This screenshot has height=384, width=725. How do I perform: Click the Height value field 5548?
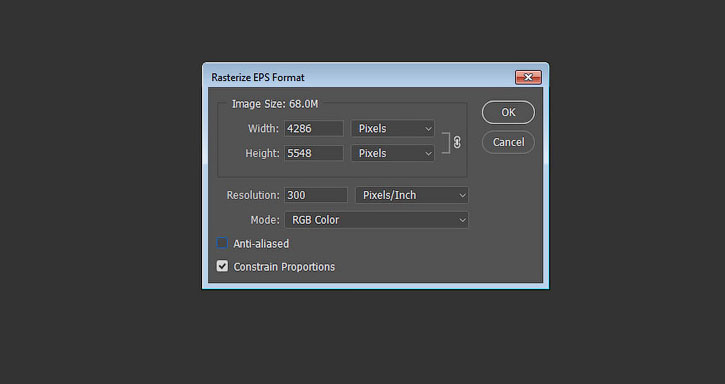(x=313, y=153)
